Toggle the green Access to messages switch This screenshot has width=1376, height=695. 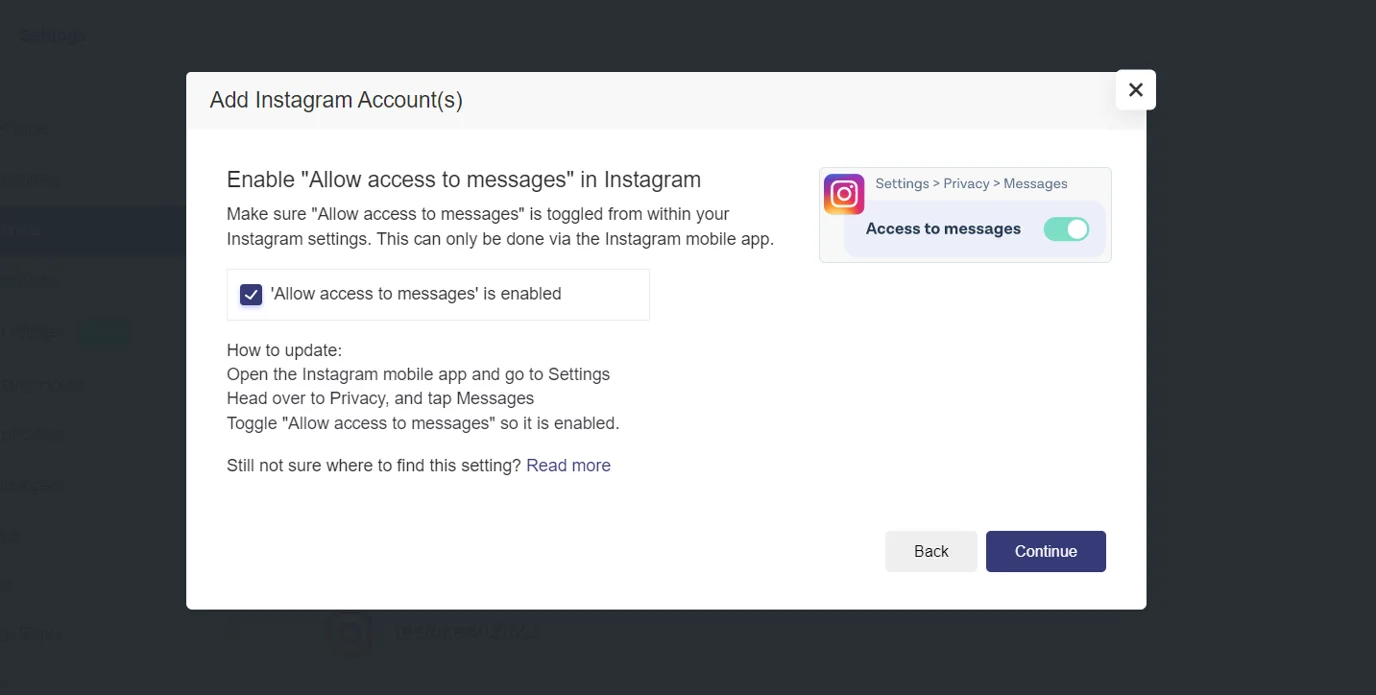(1066, 229)
